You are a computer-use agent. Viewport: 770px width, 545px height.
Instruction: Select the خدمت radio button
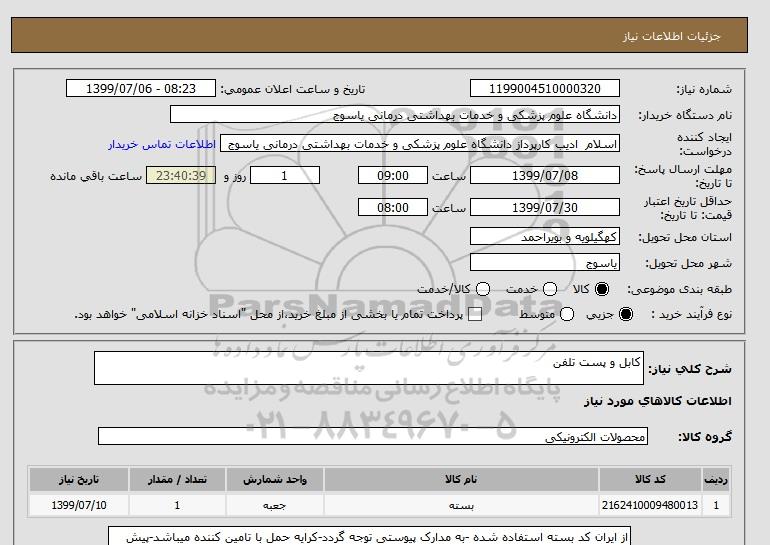click(x=550, y=289)
